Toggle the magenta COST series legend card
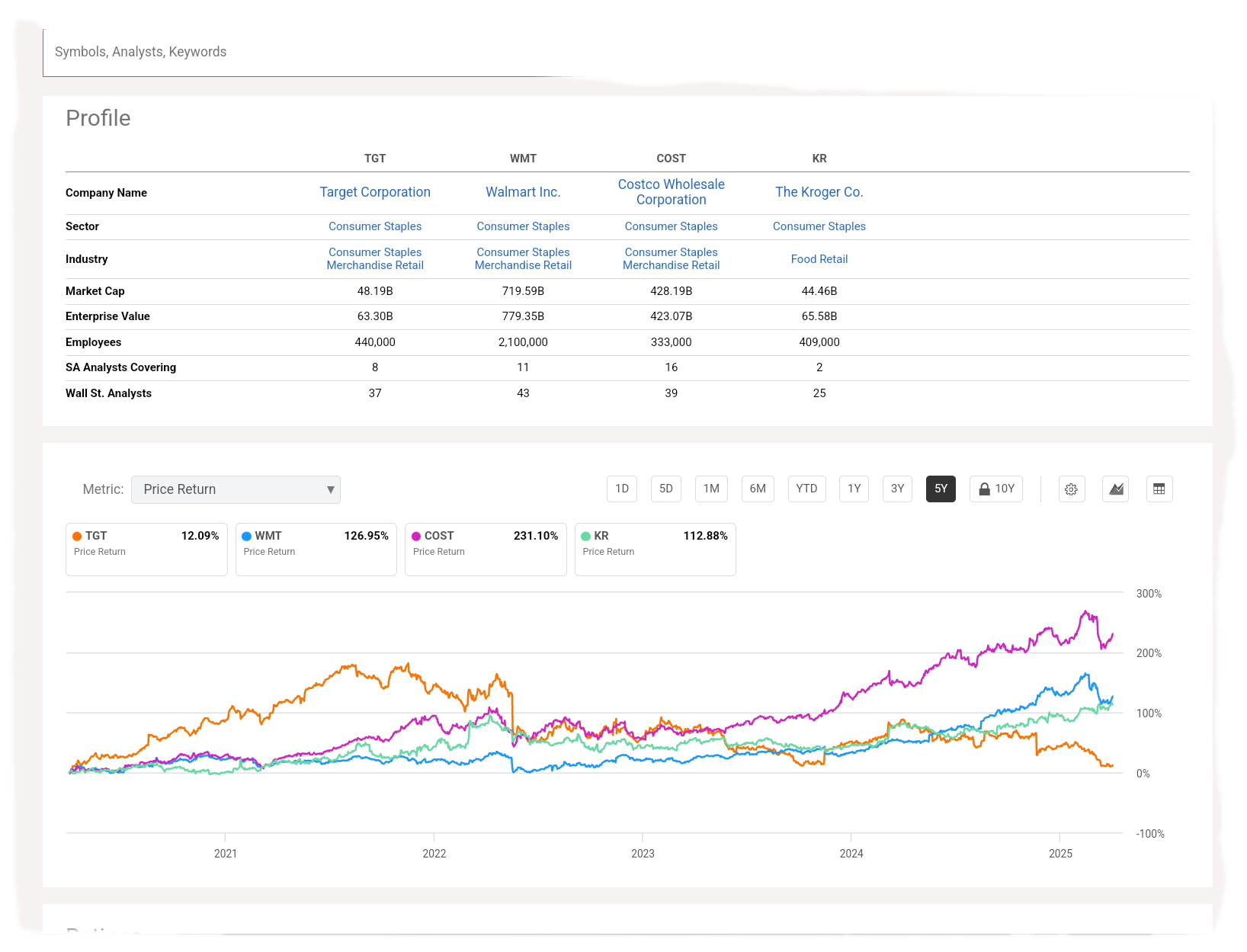 point(485,549)
